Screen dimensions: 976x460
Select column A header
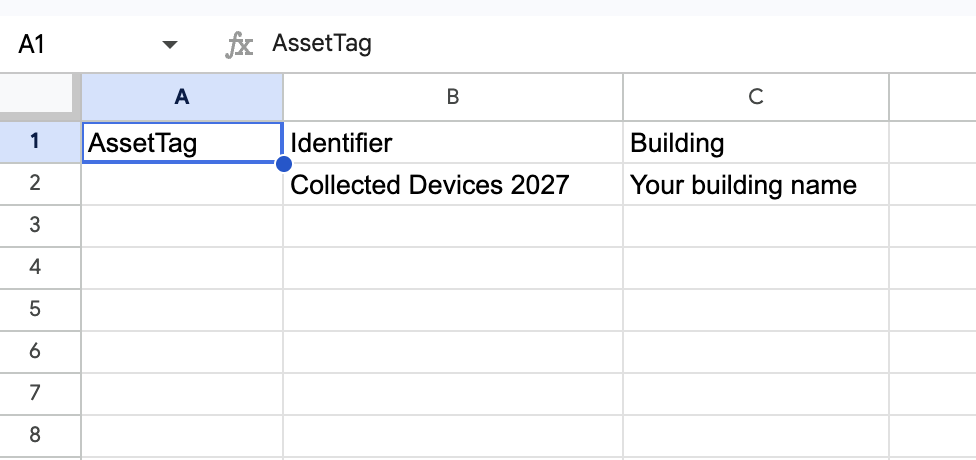(x=182, y=97)
